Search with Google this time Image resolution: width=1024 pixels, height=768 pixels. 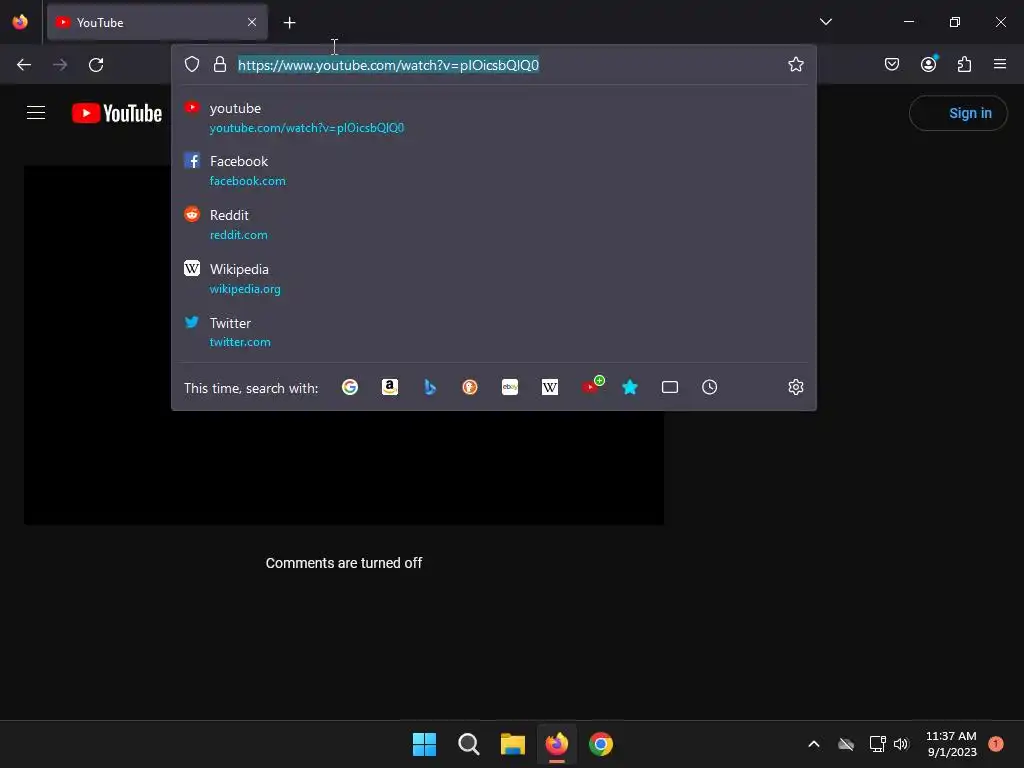[350, 387]
